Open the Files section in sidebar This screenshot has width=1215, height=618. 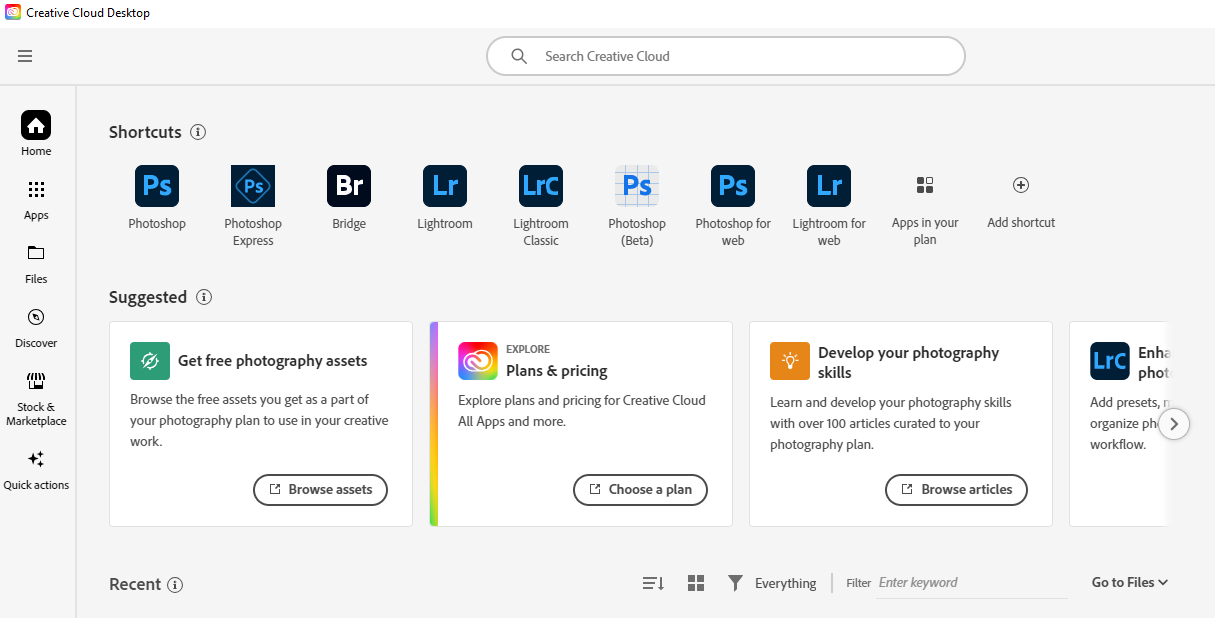tap(36, 264)
